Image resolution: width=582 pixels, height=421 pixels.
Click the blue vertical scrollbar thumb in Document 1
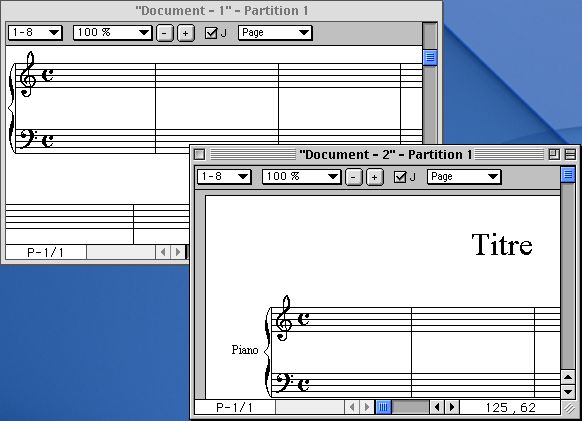pos(430,58)
